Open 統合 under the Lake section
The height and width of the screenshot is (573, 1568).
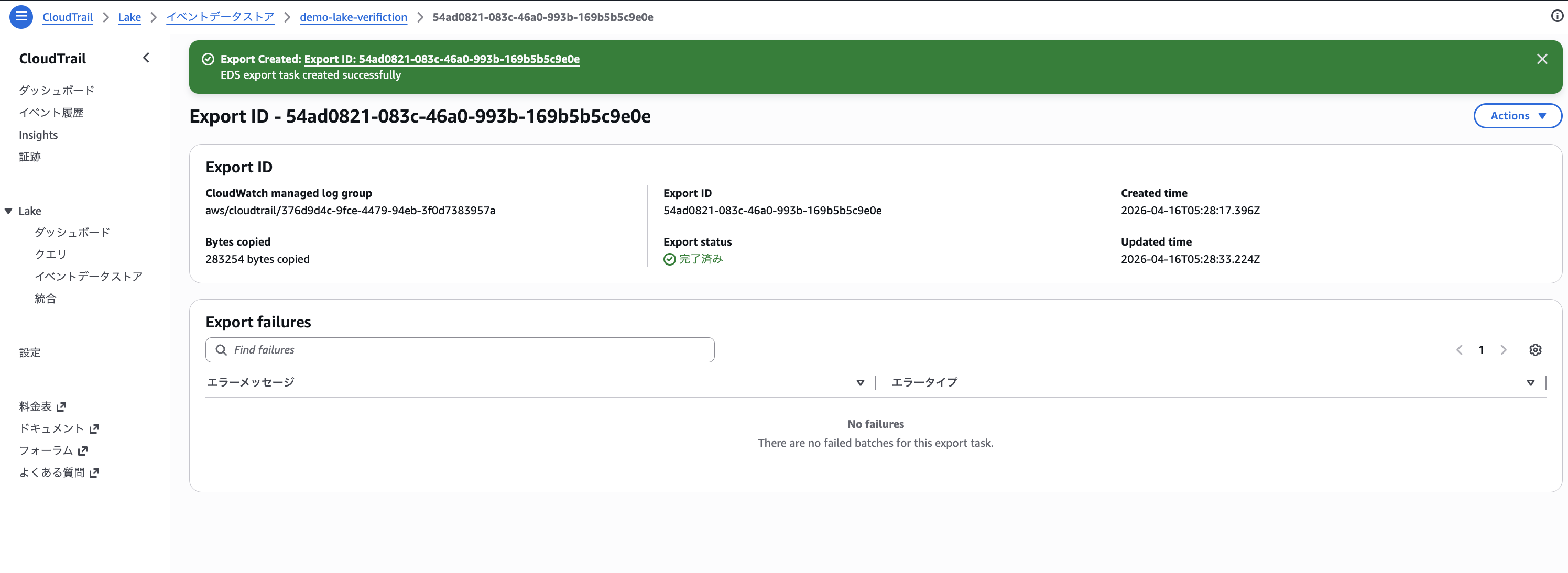45,299
